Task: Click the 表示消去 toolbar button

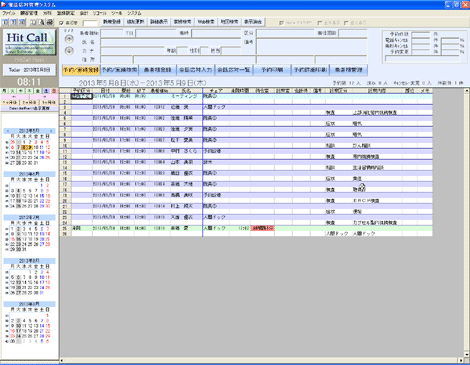Action: pyautogui.click(x=253, y=22)
